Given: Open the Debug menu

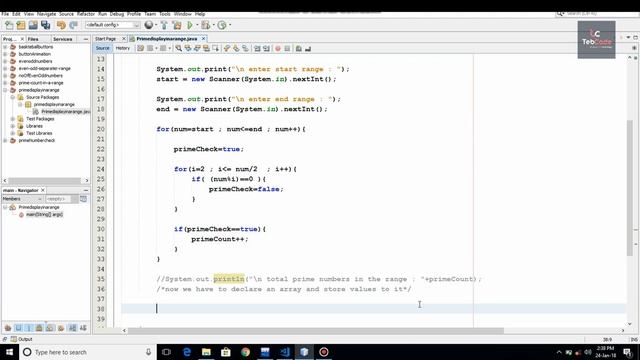Looking at the screenshot, I should [x=117, y=14].
